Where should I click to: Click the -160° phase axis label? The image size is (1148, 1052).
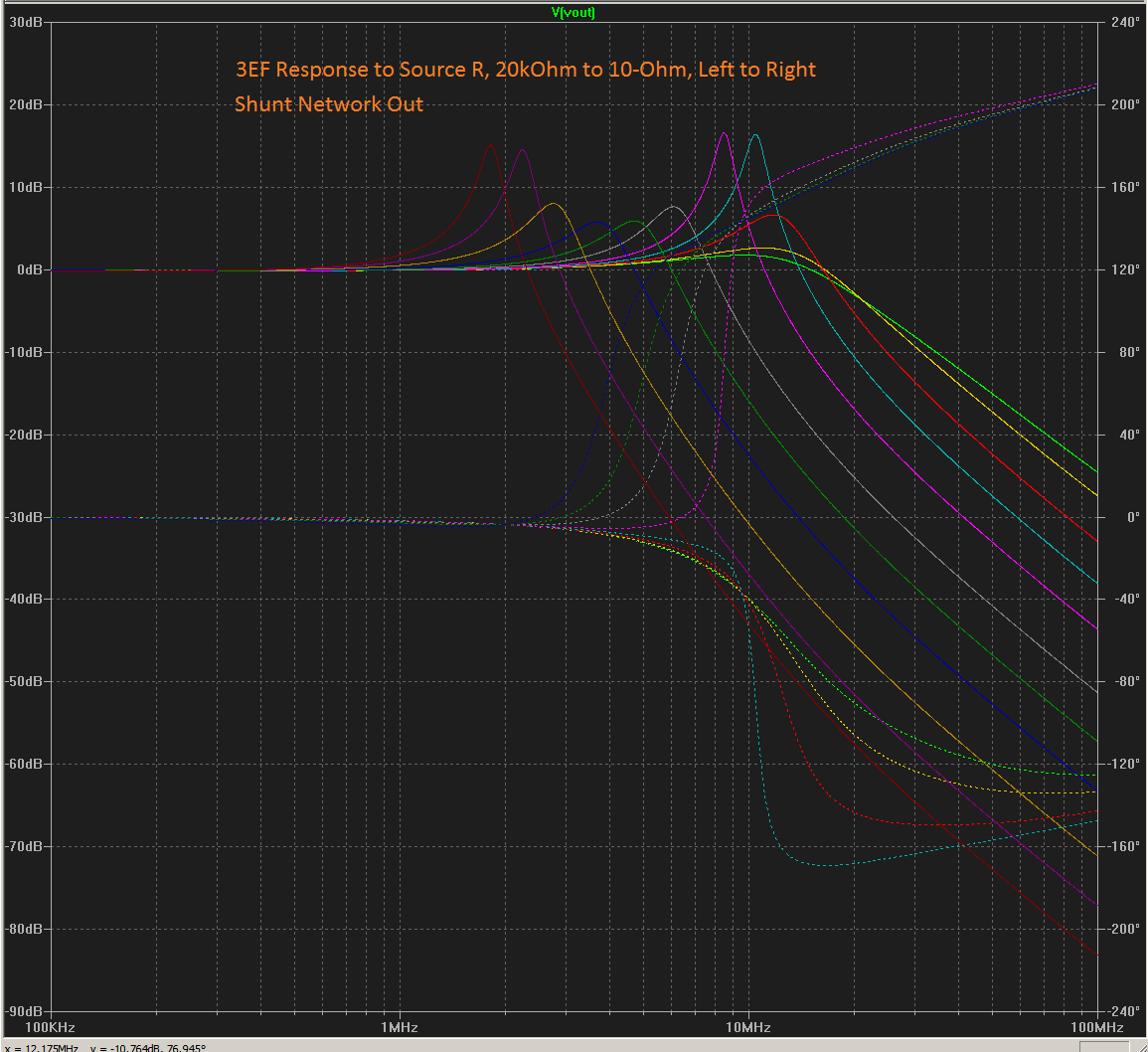[1123, 847]
